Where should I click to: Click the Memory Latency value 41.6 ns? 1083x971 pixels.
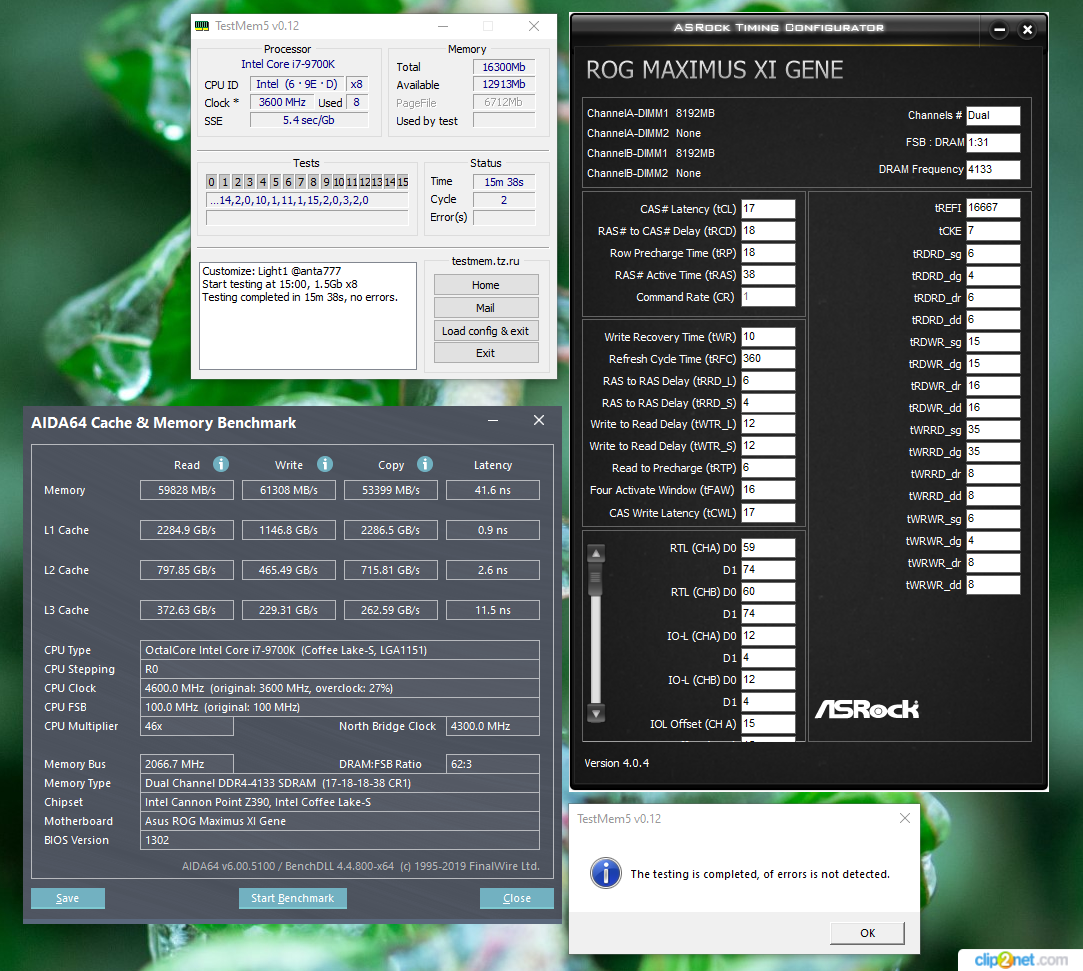pyautogui.click(x=493, y=490)
